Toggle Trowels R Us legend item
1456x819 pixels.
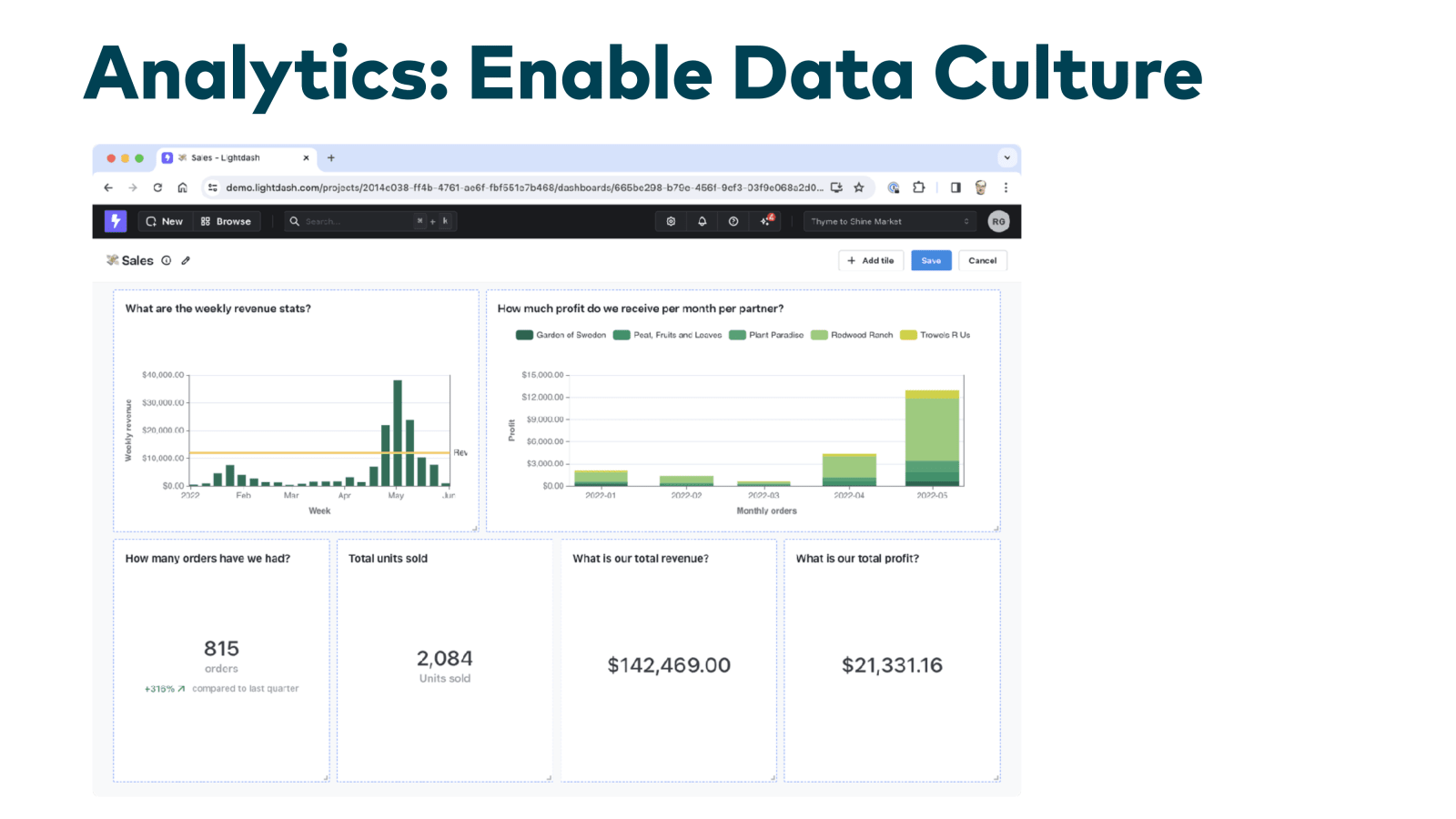(935, 335)
